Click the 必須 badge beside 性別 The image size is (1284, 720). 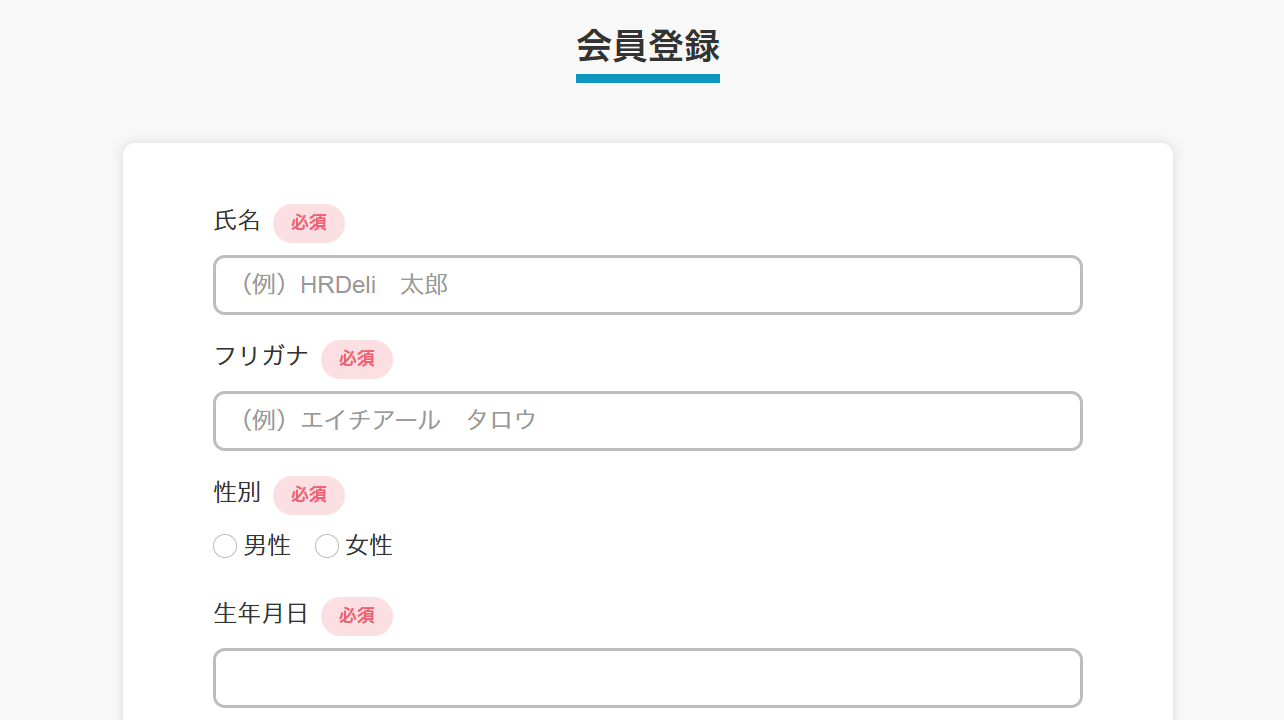pos(309,495)
